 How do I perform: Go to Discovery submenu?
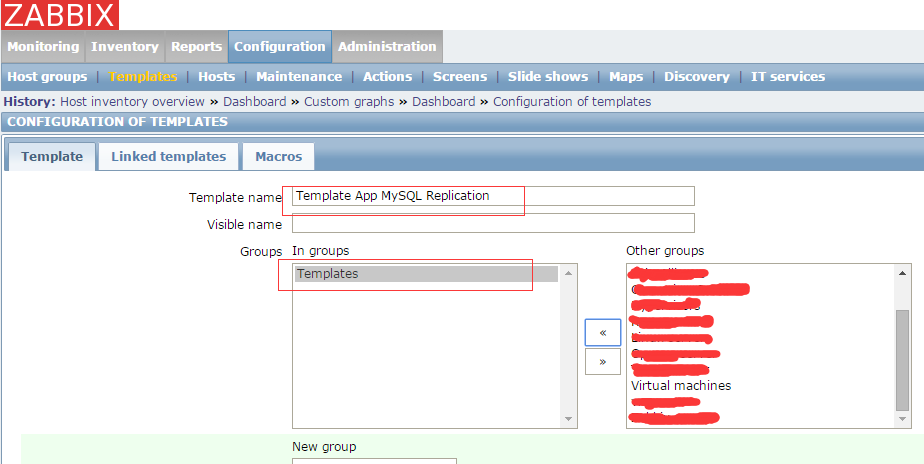click(697, 77)
